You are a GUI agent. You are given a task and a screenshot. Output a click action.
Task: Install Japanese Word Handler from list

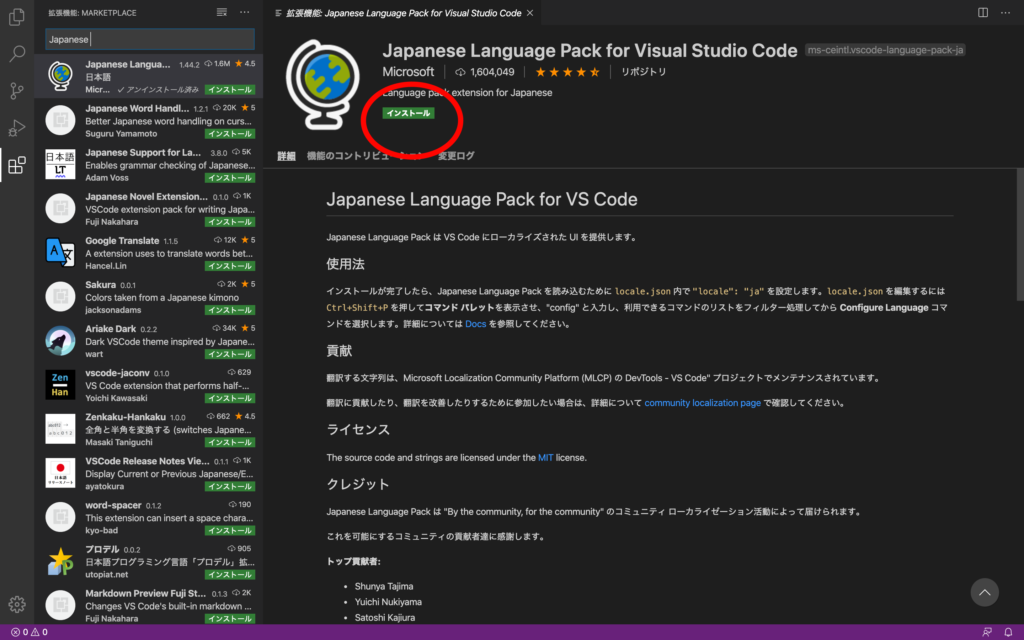pos(230,134)
